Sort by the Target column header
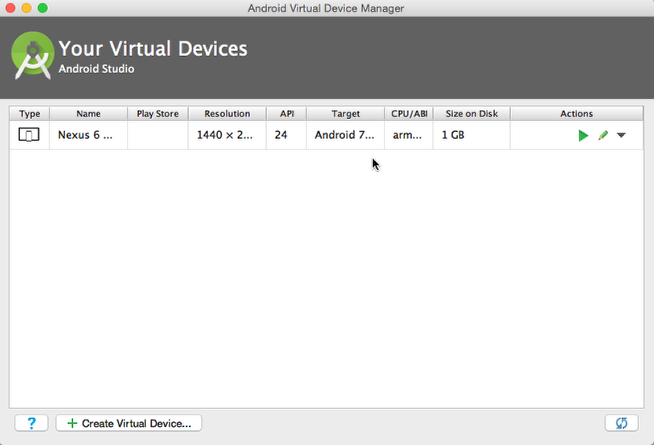Image resolution: width=654 pixels, height=445 pixels. tap(345, 113)
